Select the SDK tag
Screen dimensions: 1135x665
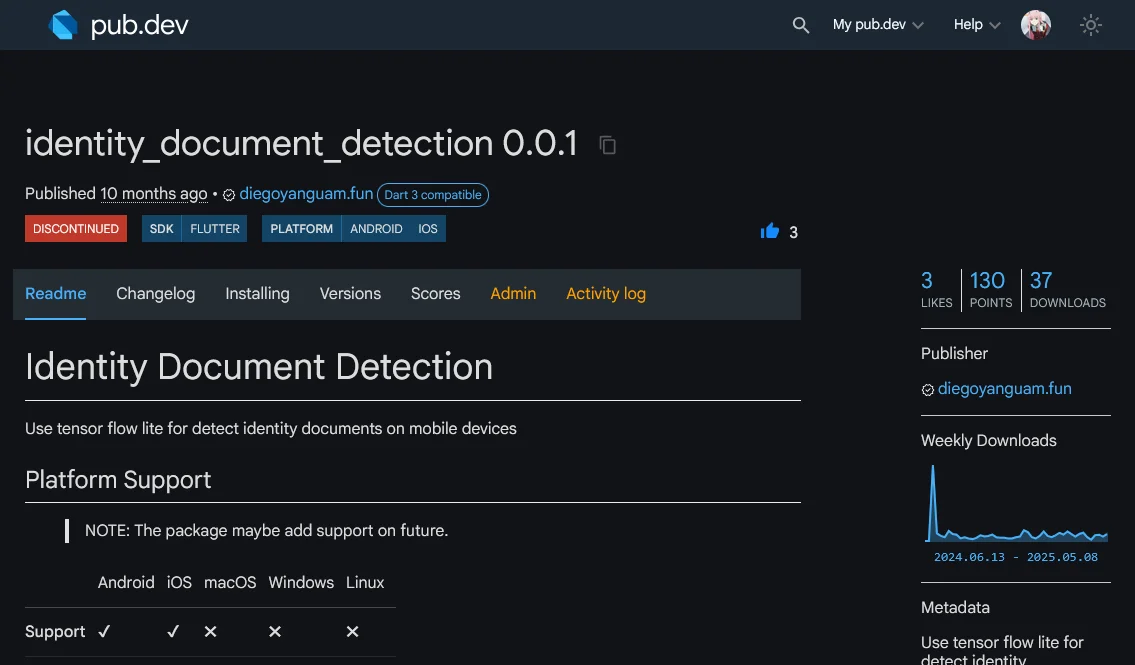161,229
